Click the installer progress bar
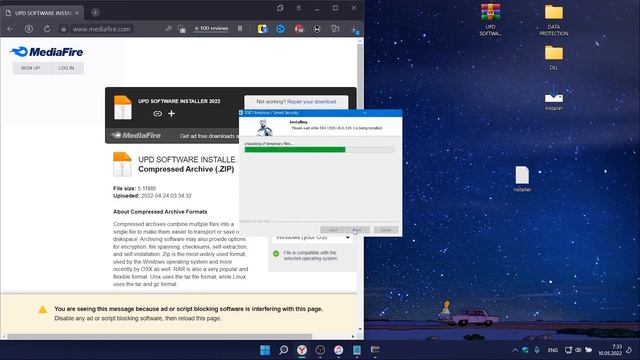 pos(320,150)
